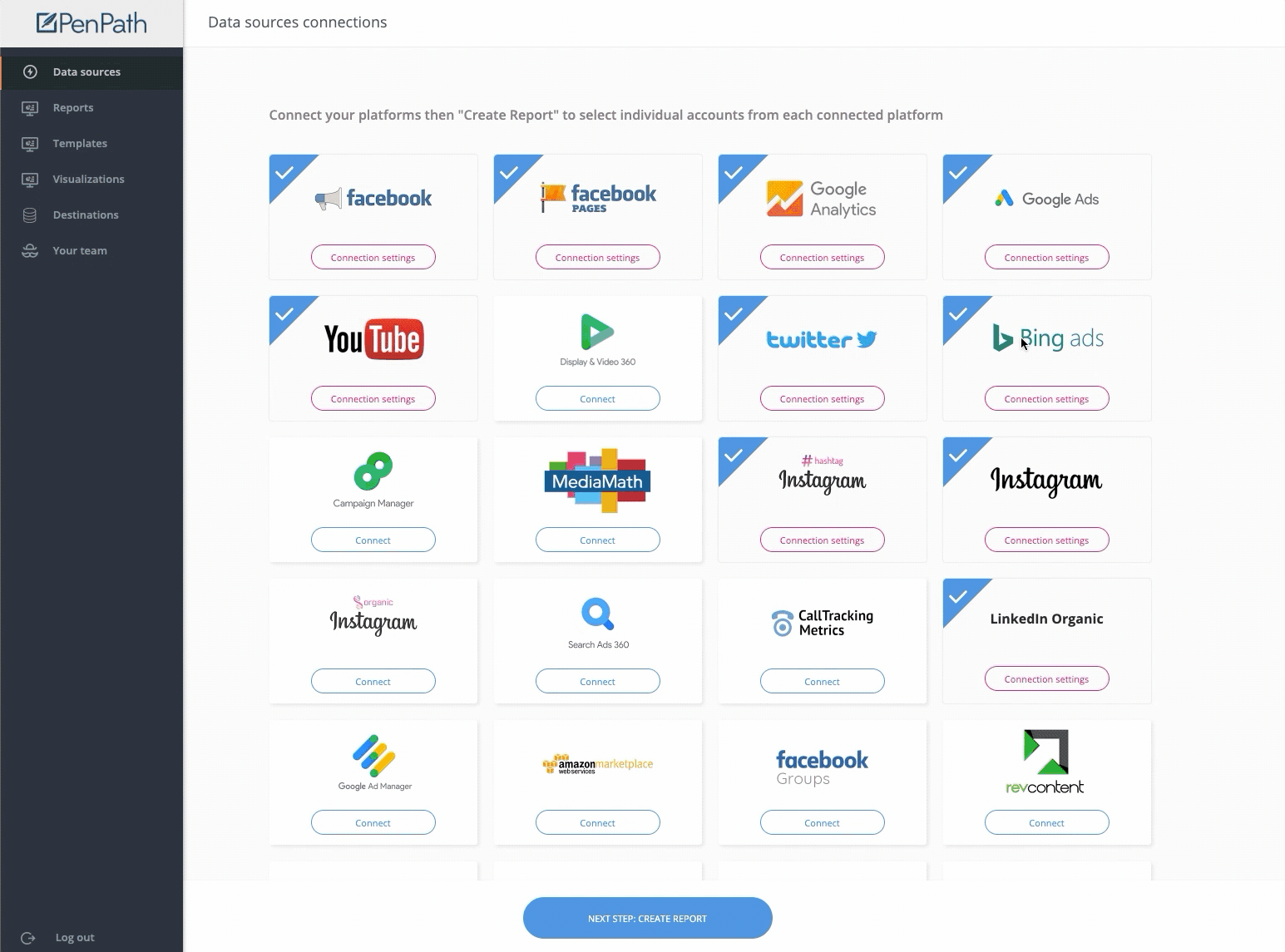Click the Revcontent logo

click(x=1045, y=762)
